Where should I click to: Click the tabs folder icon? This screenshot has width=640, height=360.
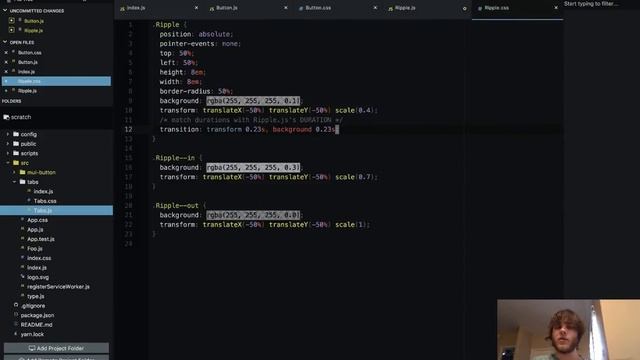tap(22, 182)
